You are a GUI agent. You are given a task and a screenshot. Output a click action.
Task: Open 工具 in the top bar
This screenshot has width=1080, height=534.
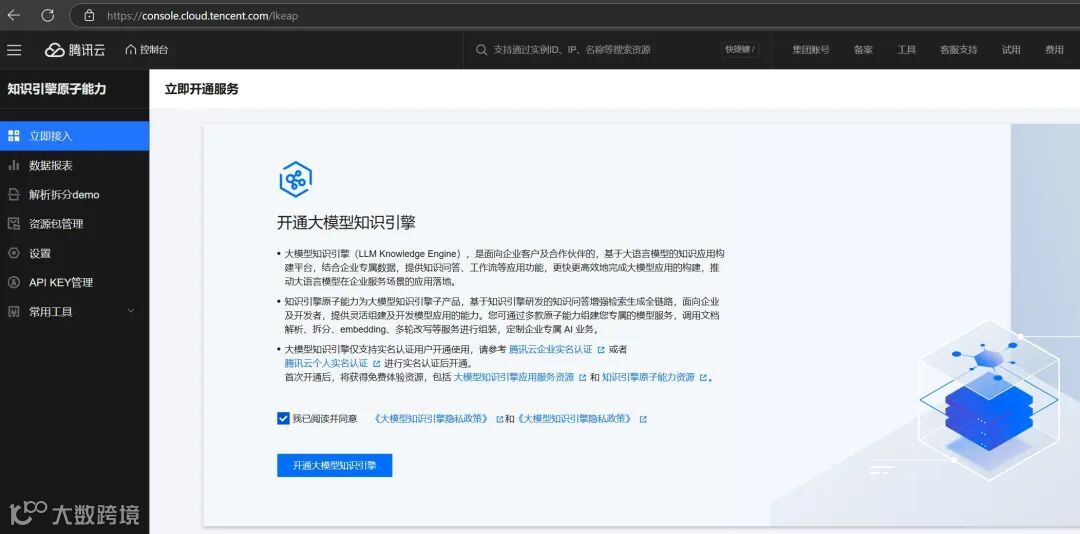906,50
